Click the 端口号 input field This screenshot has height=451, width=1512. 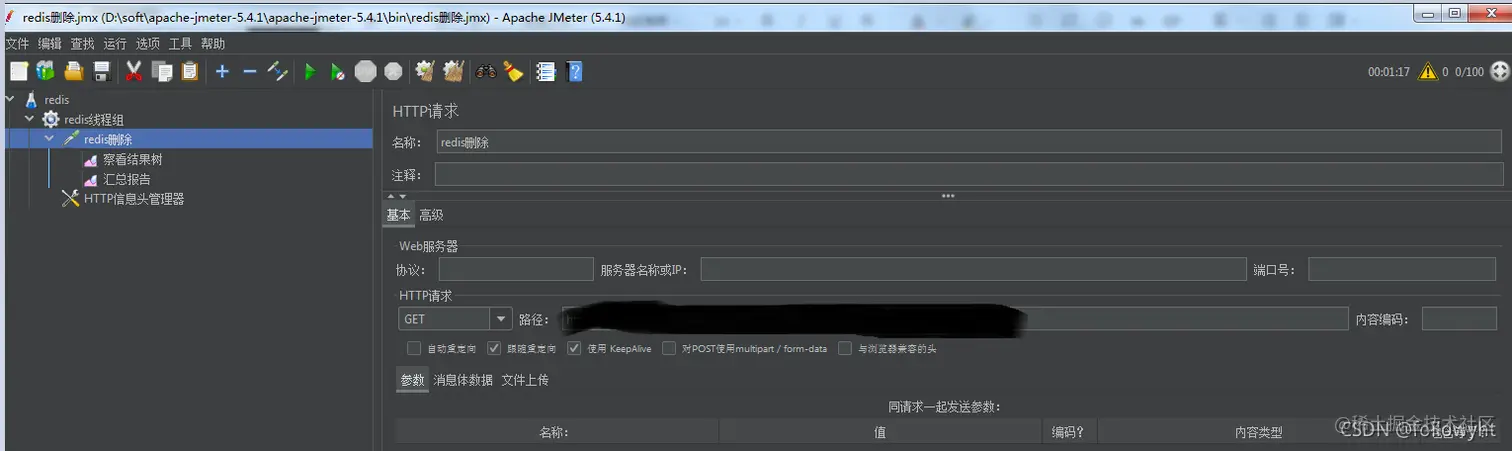pyautogui.click(x=1401, y=270)
